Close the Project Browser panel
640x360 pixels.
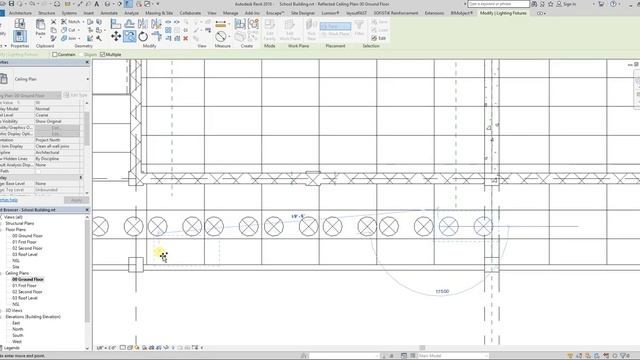(x=87, y=210)
